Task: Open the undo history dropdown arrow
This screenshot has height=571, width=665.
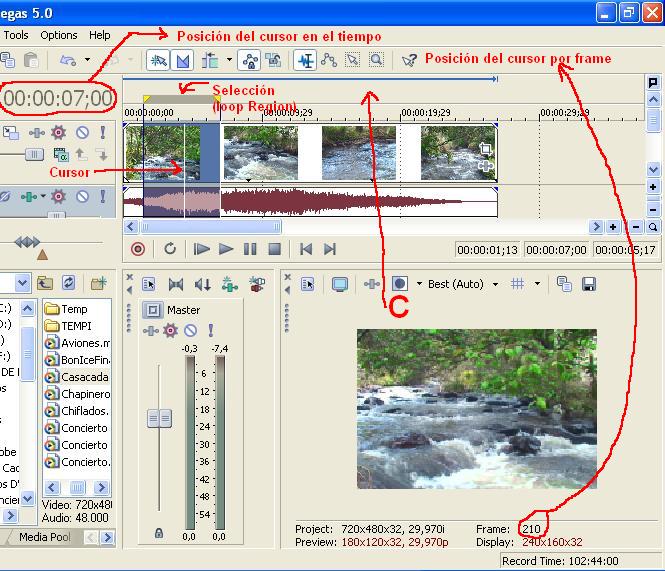Action: click(87, 60)
